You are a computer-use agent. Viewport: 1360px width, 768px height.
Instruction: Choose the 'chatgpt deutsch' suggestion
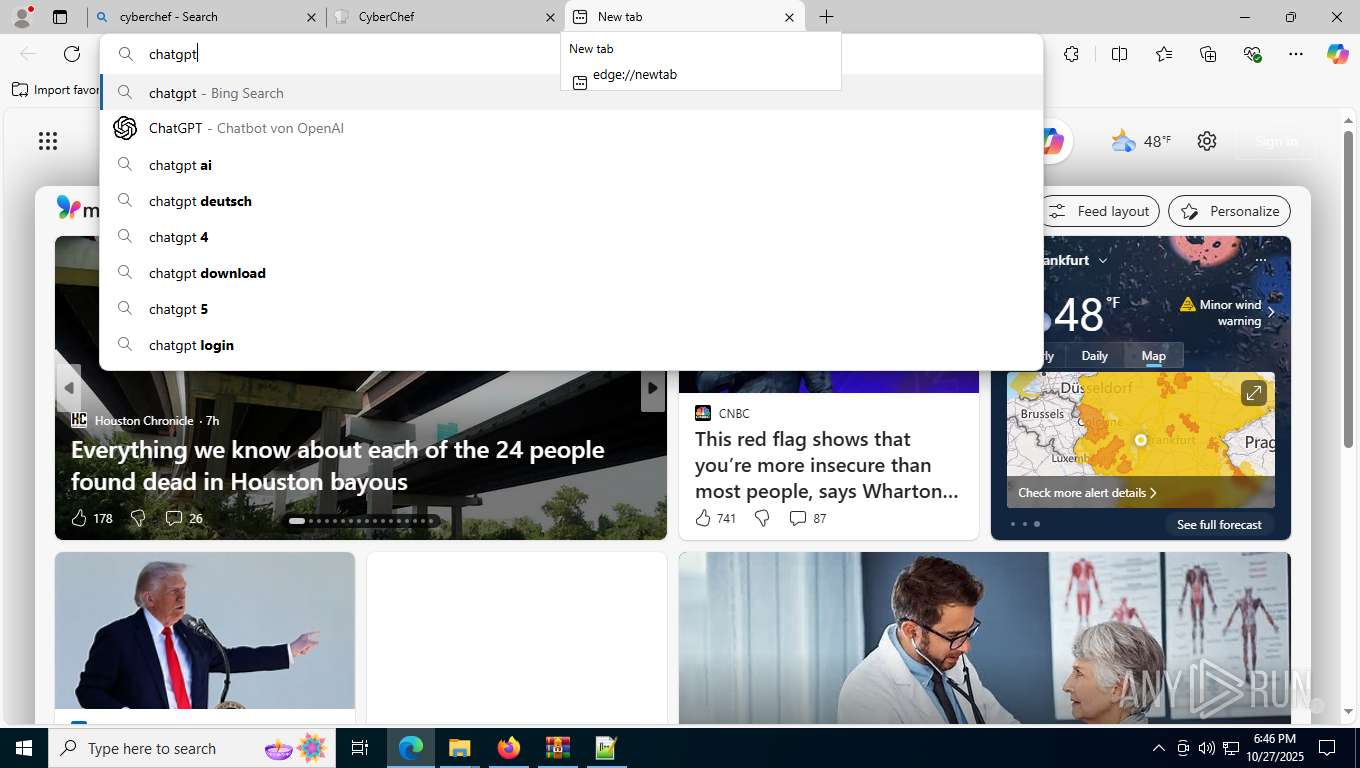pyautogui.click(x=571, y=201)
